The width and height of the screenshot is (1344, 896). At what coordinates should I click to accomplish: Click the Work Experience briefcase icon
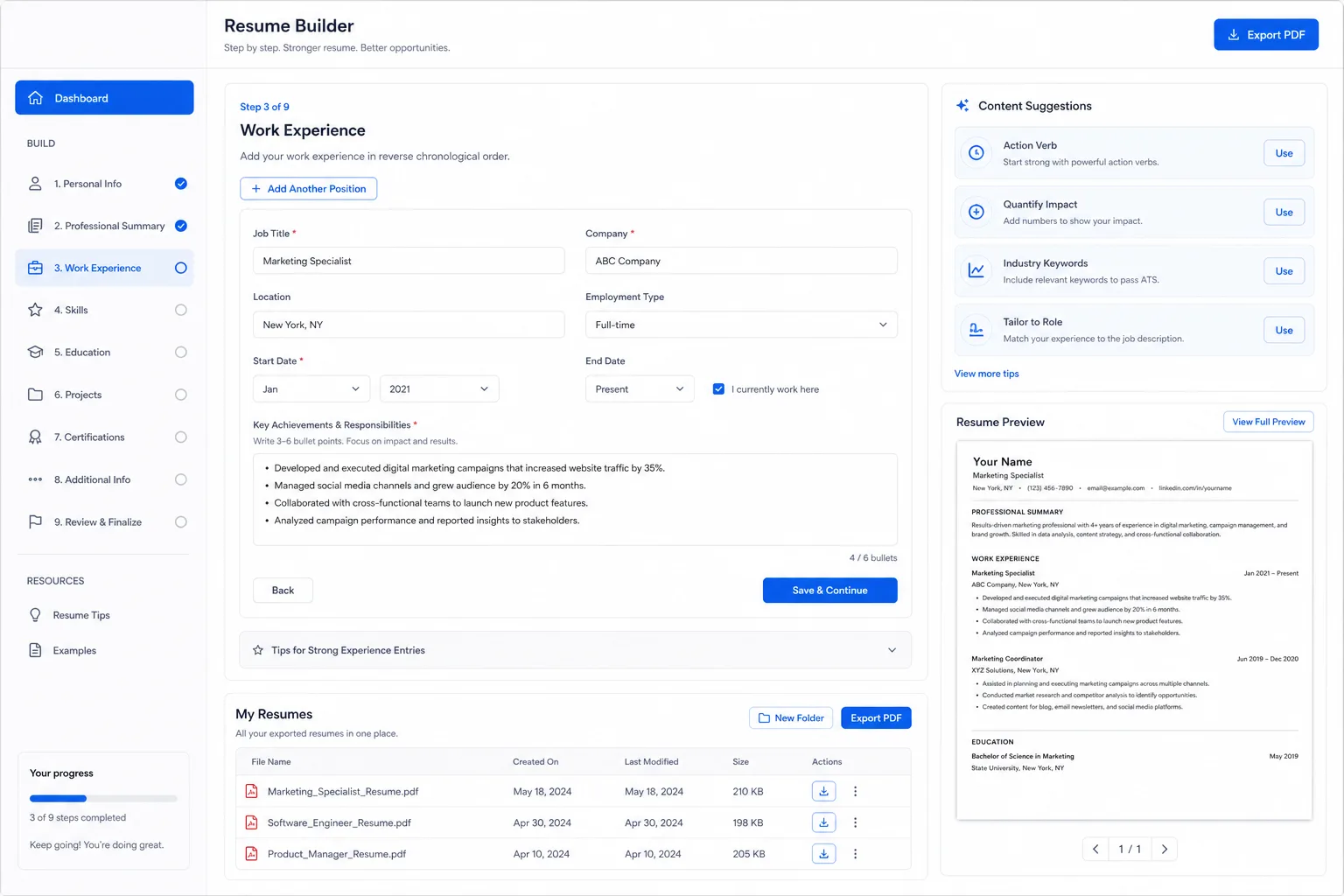click(x=35, y=268)
